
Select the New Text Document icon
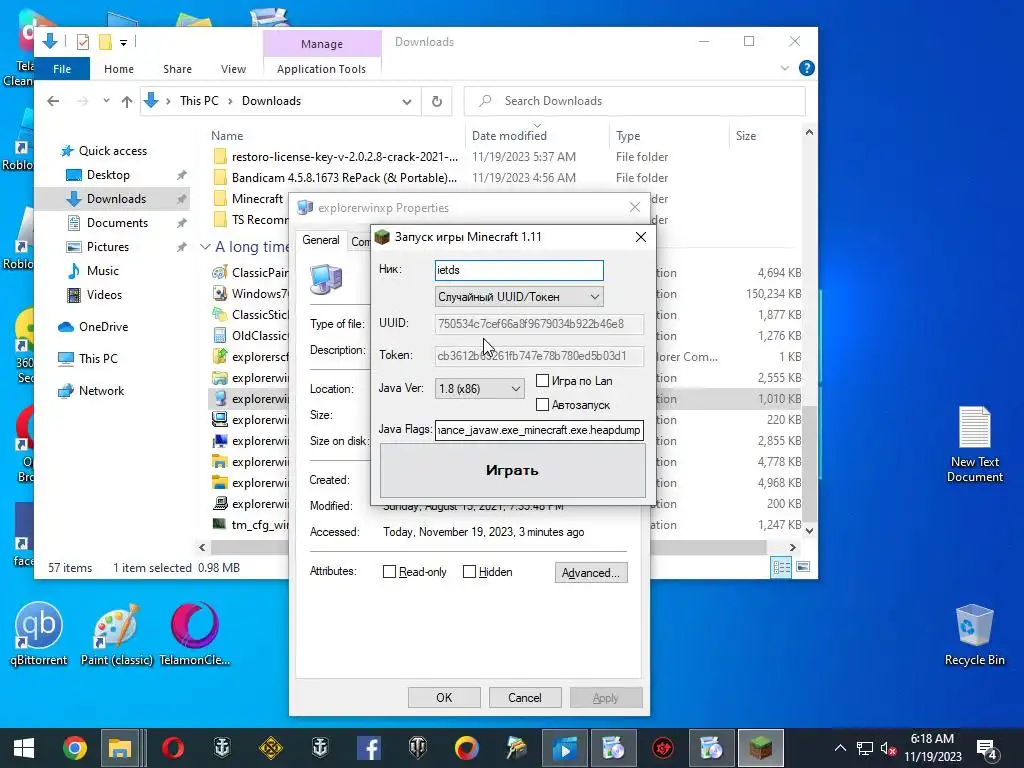click(x=975, y=444)
